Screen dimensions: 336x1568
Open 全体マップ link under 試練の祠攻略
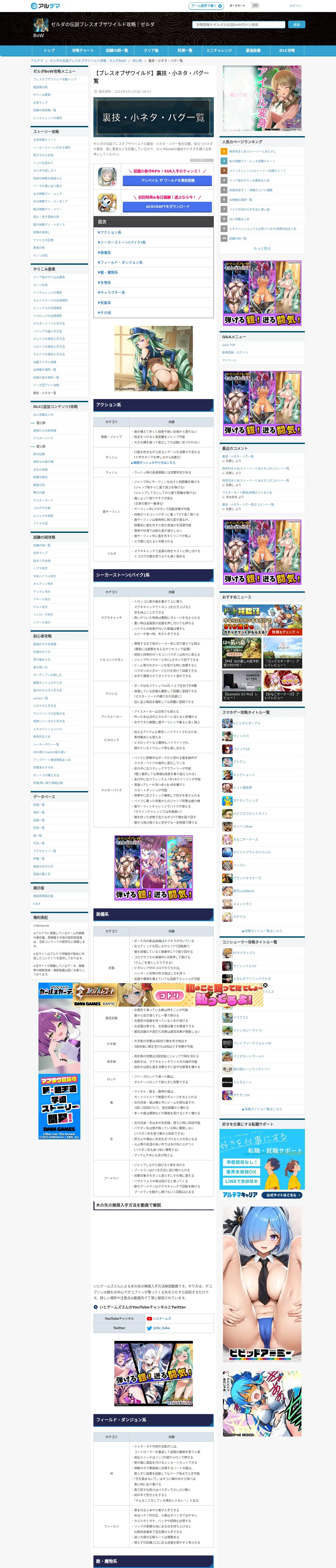pos(40,553)
